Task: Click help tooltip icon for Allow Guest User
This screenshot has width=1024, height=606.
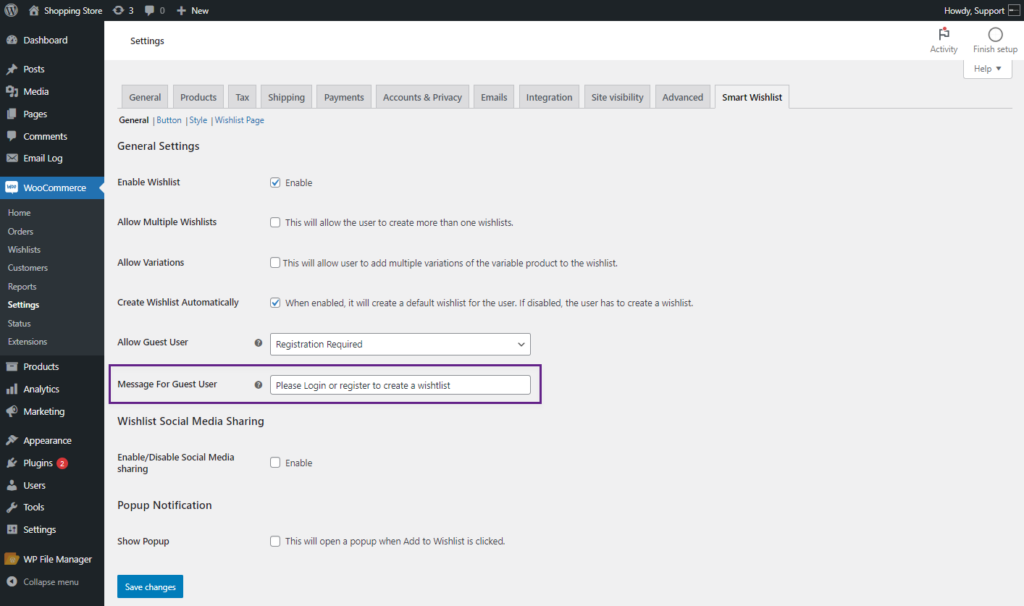Action: coord(259,343)
